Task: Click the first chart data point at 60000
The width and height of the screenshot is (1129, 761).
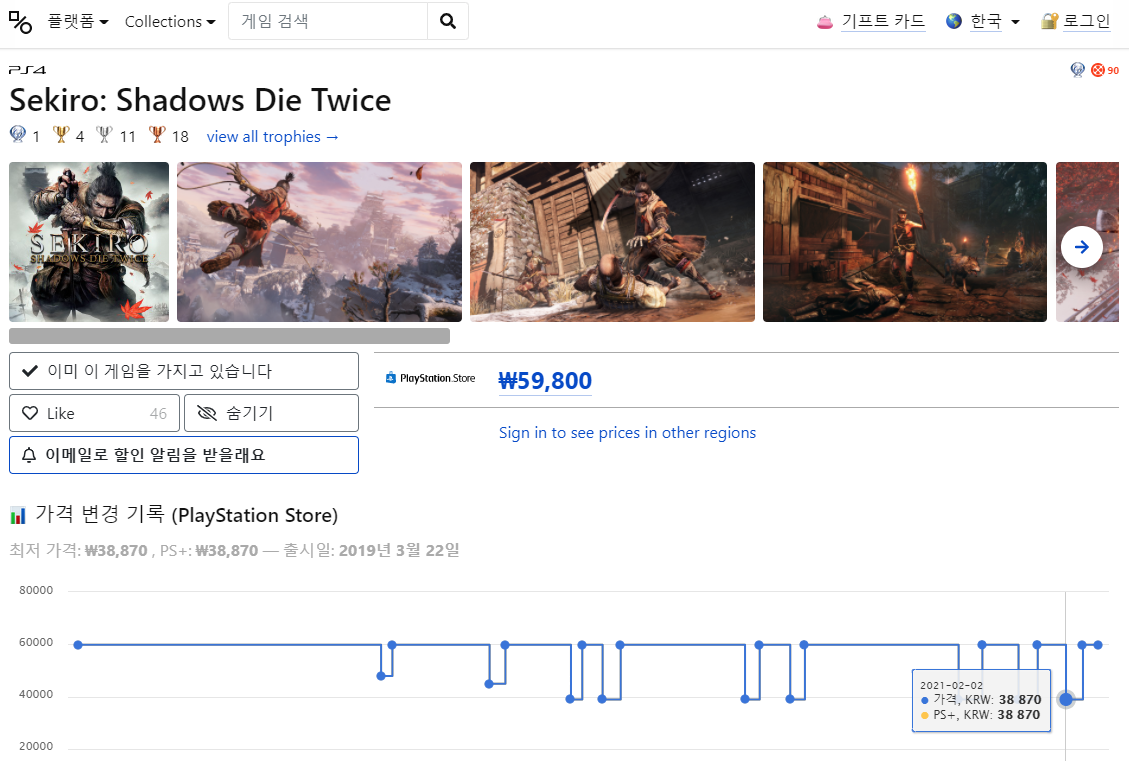Action: 78,645
